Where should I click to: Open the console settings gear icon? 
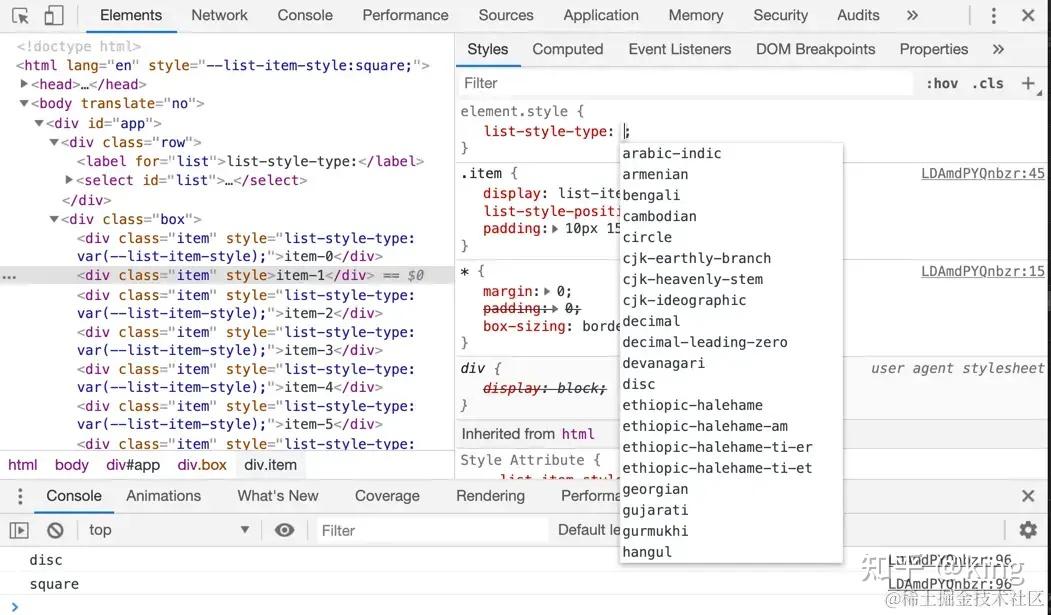click(1028, 529)
